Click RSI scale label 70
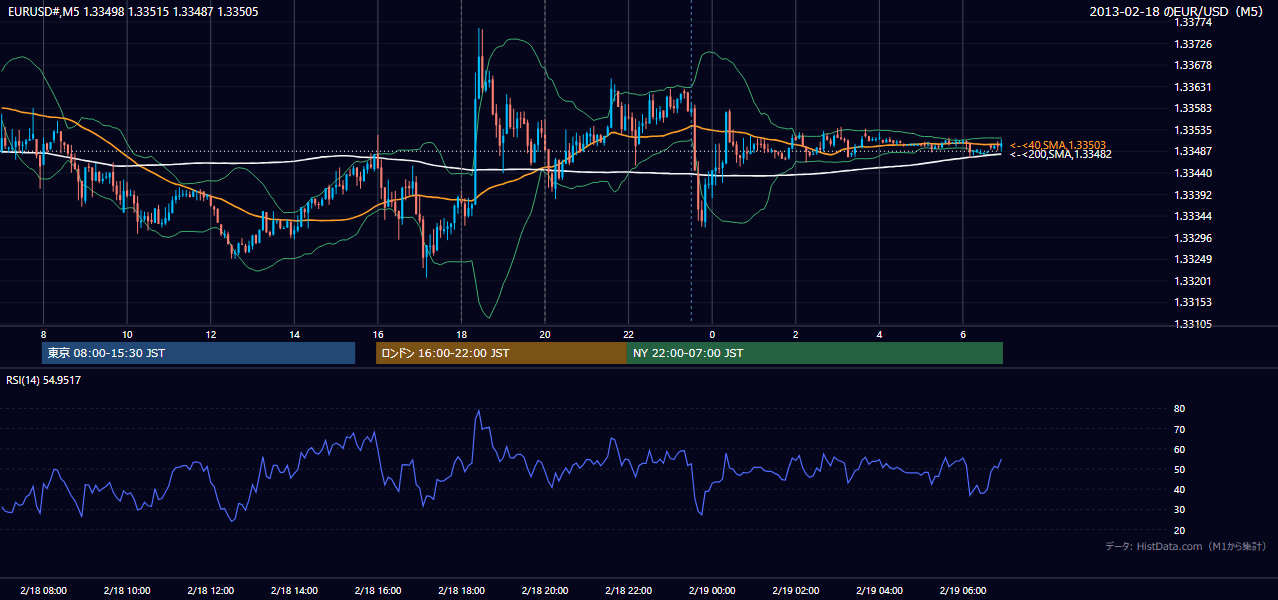 tap(1180, 429)
